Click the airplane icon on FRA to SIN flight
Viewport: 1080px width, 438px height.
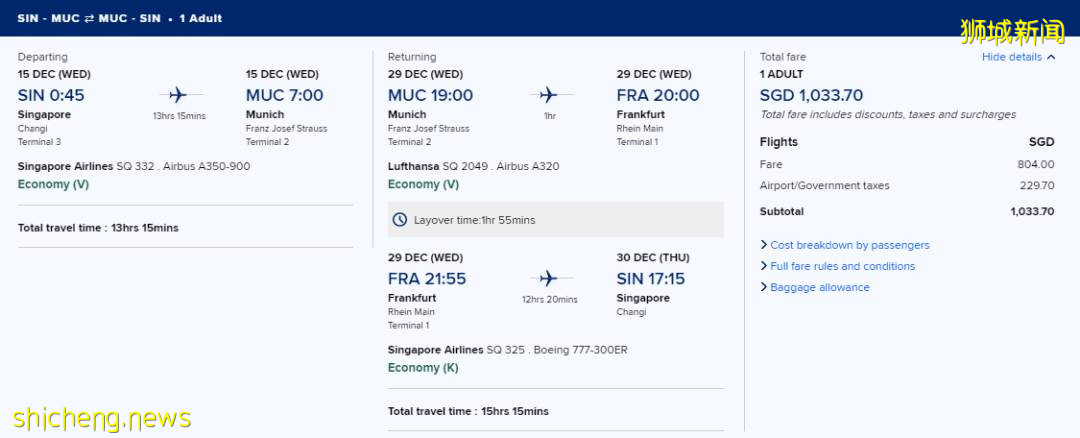tap(548, 278)
